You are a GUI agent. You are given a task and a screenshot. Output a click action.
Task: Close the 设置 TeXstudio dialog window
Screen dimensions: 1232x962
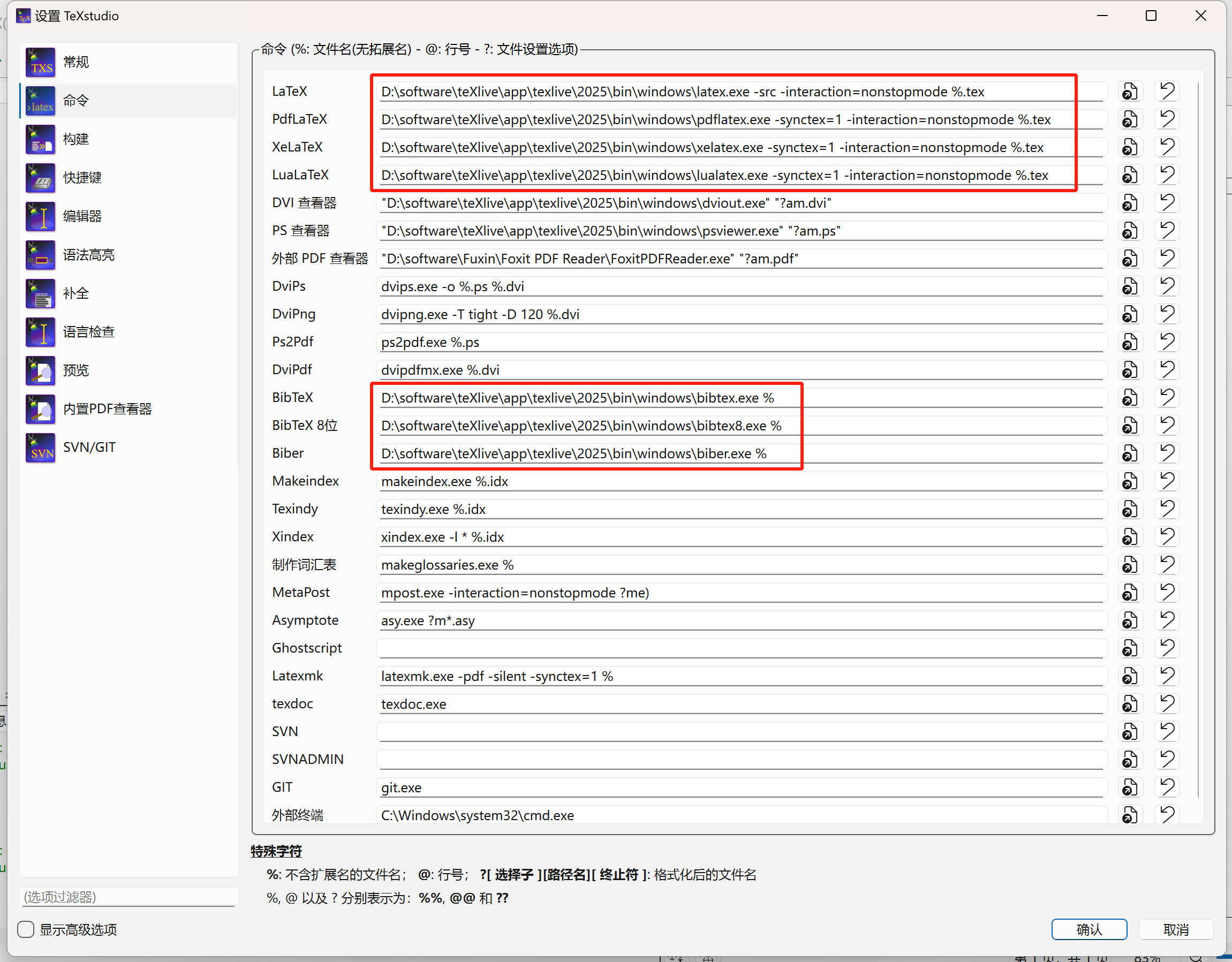[1201, 16]
